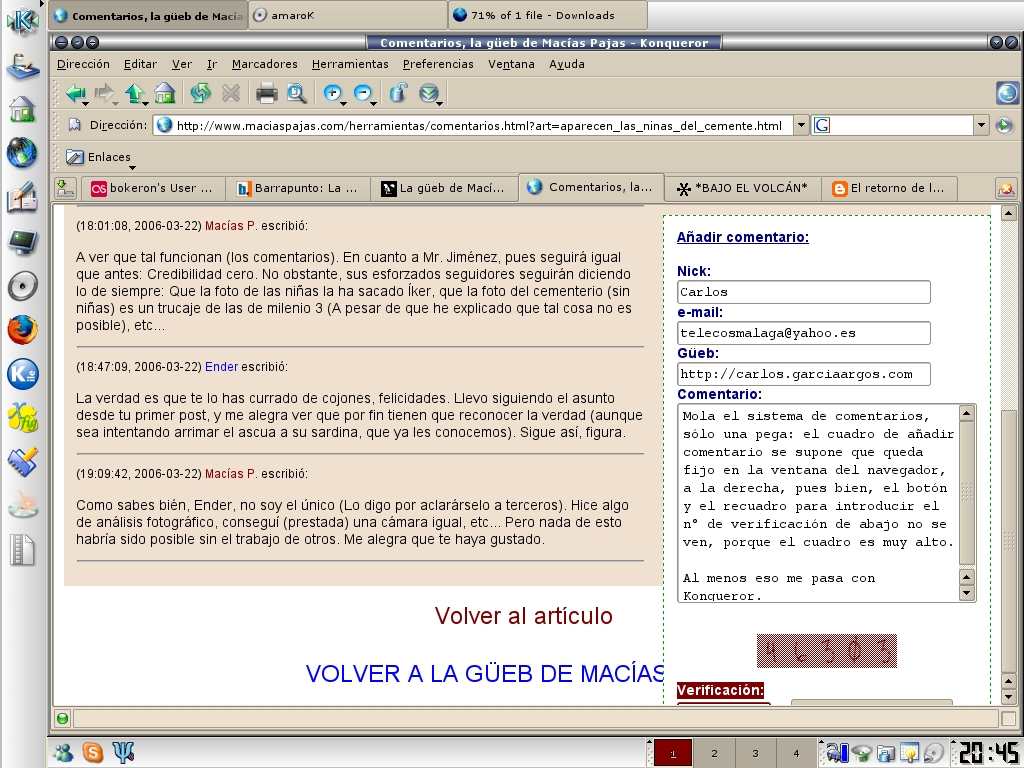Open the Google search box dropdown arrow
1024x768 pixels.
pos(981,125)
